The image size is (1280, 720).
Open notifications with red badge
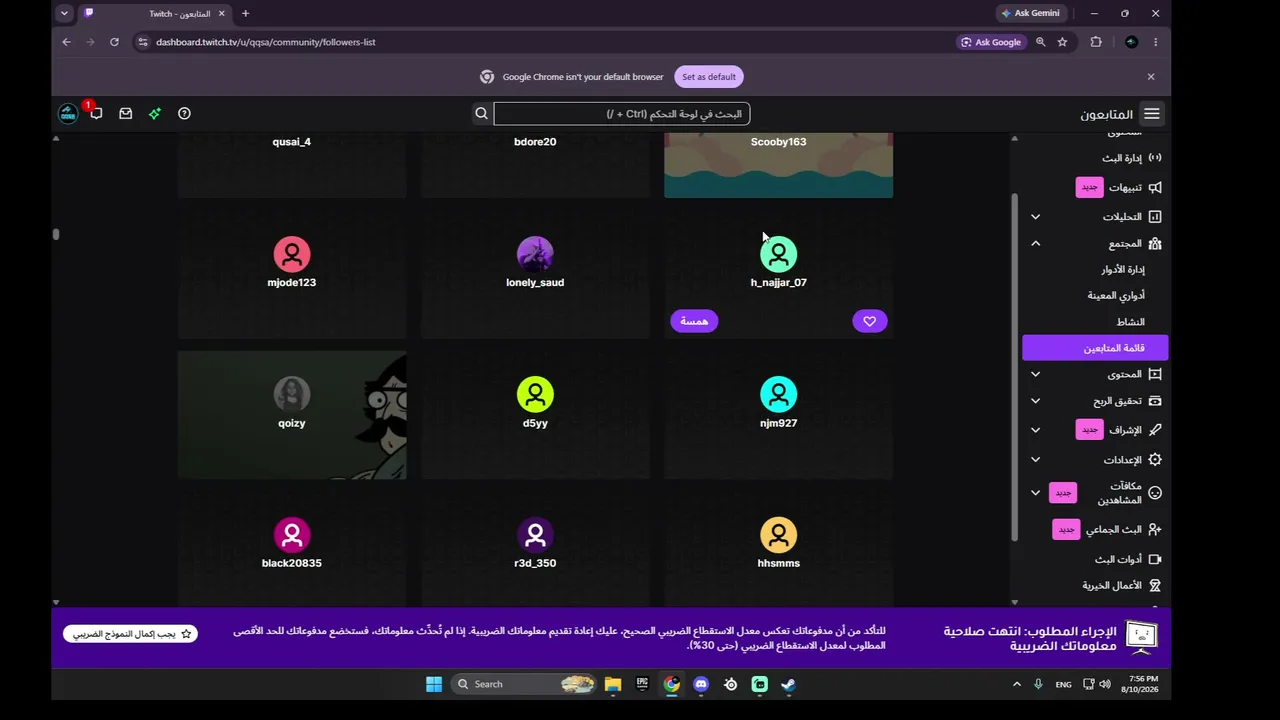click(x=96, y=114)
